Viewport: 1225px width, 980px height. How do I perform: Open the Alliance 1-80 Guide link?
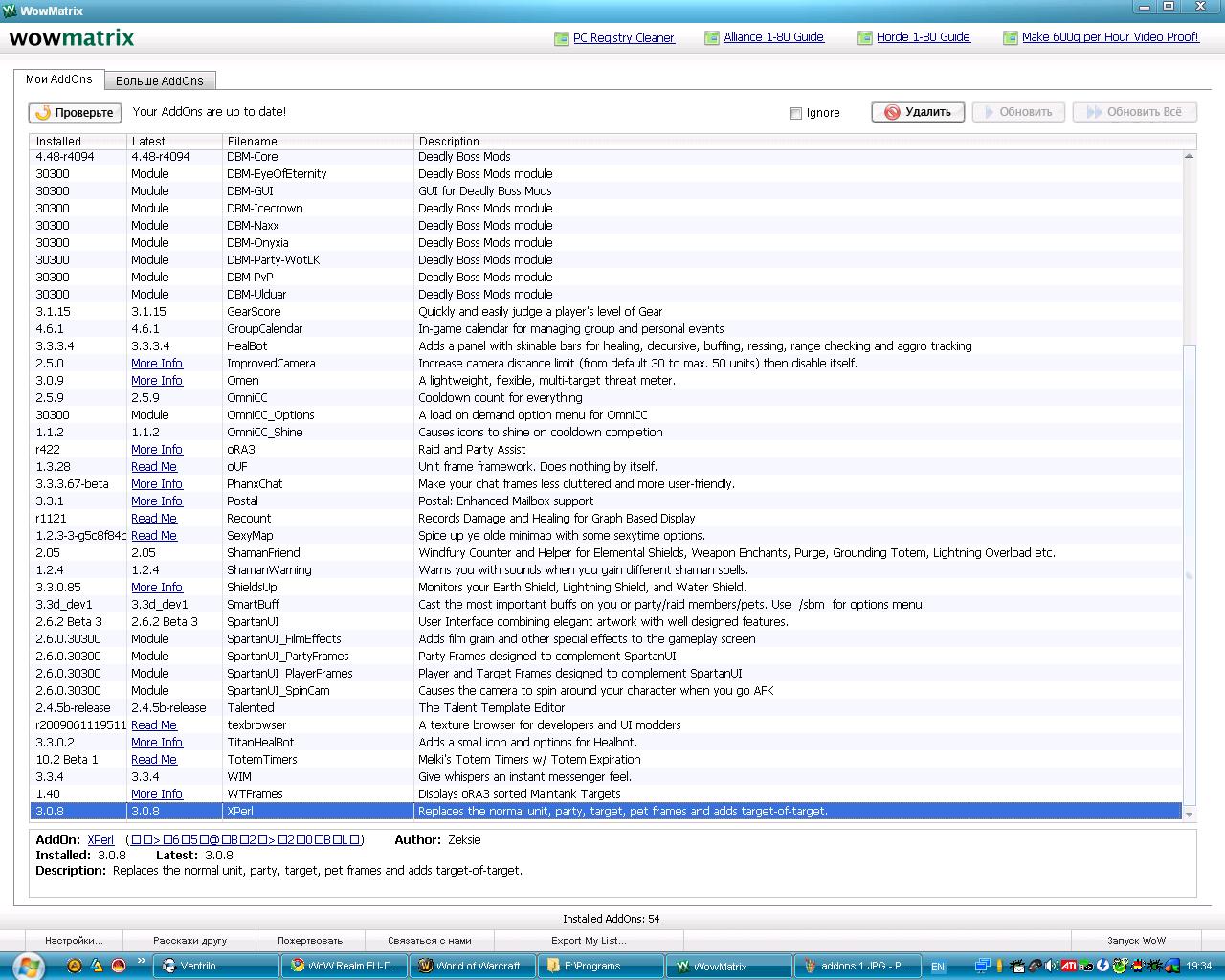(773, 37)
